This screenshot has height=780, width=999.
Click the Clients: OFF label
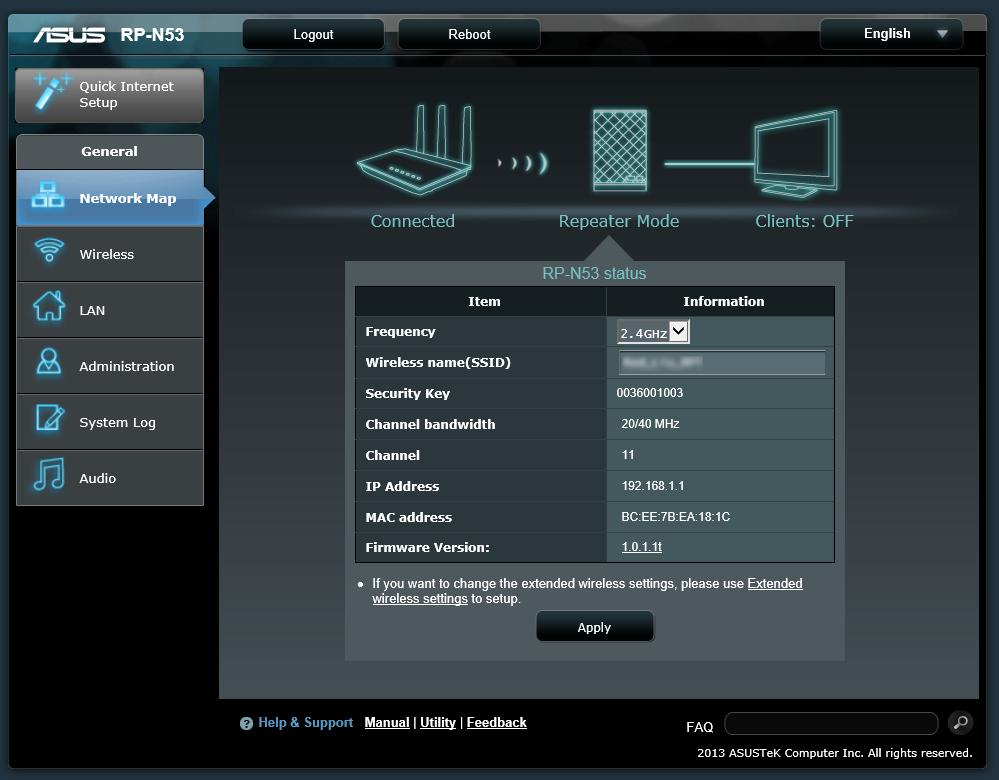point(804,221)
